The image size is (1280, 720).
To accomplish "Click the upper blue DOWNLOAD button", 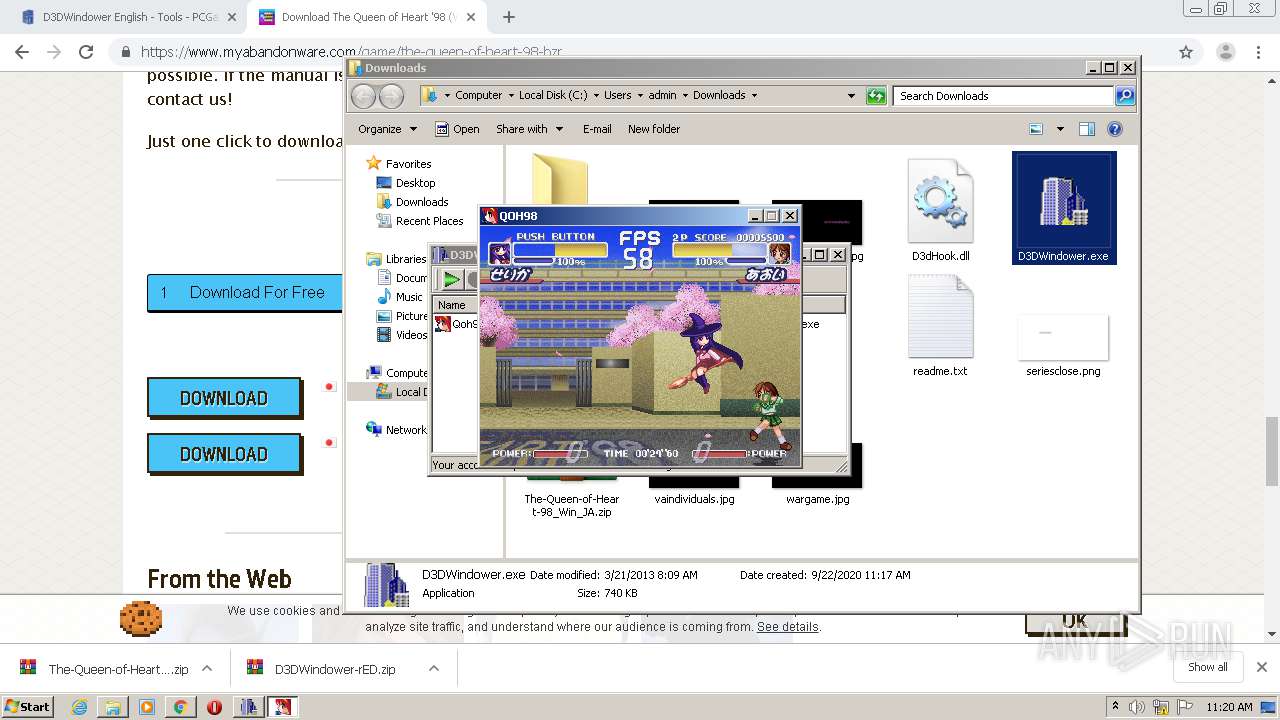I will (224, 398).
